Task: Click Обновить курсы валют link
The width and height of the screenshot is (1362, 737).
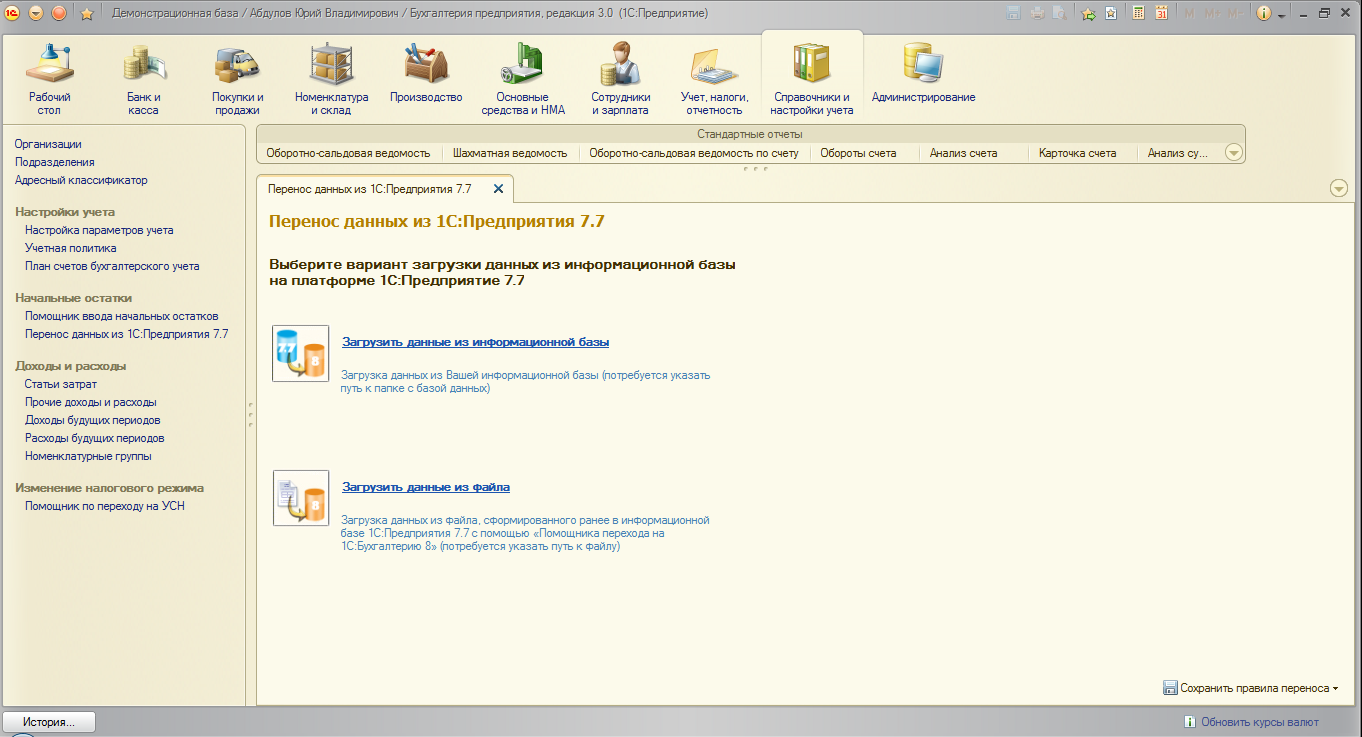Action: 1260,722
